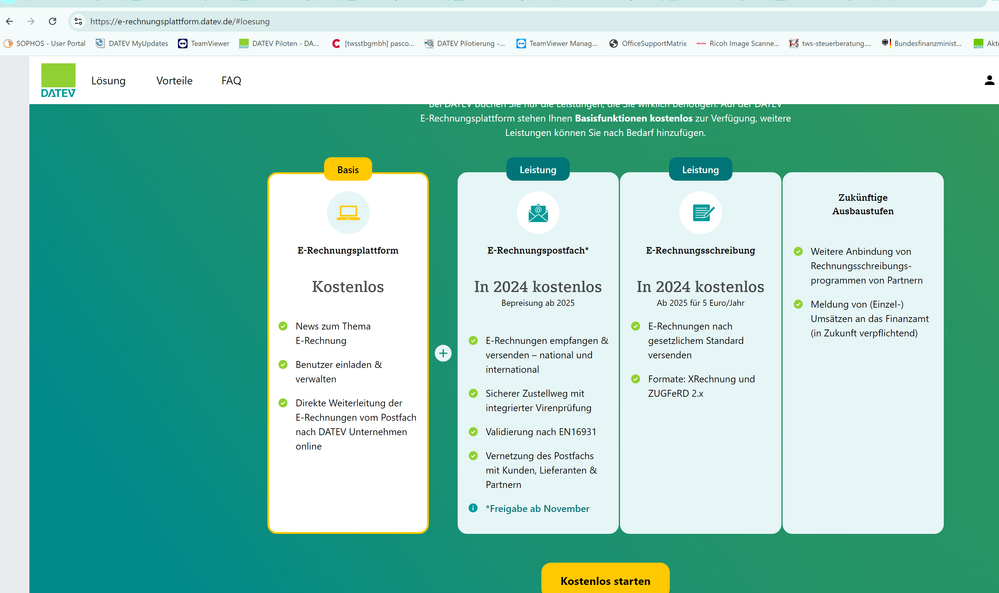The width and height of the screenshot is (999, 593).
Task: Click the info icon beside Freigabe ab November
Action: (x=473, y=508)
